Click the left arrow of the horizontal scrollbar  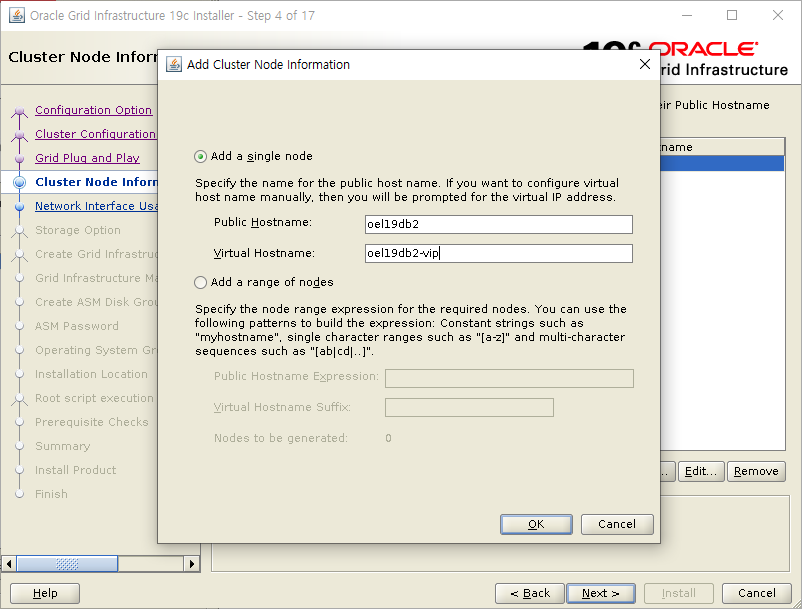point(9,564)
